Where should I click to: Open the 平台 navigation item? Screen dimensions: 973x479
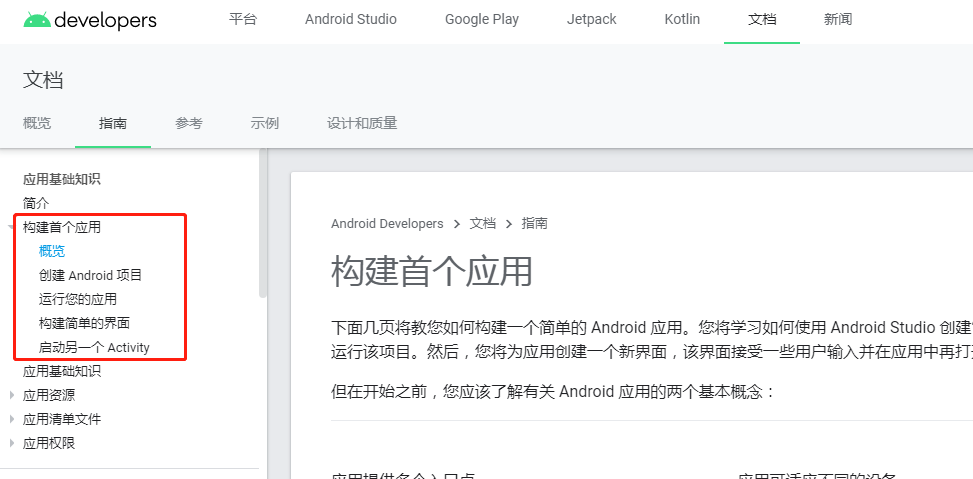tap(243, 19)
